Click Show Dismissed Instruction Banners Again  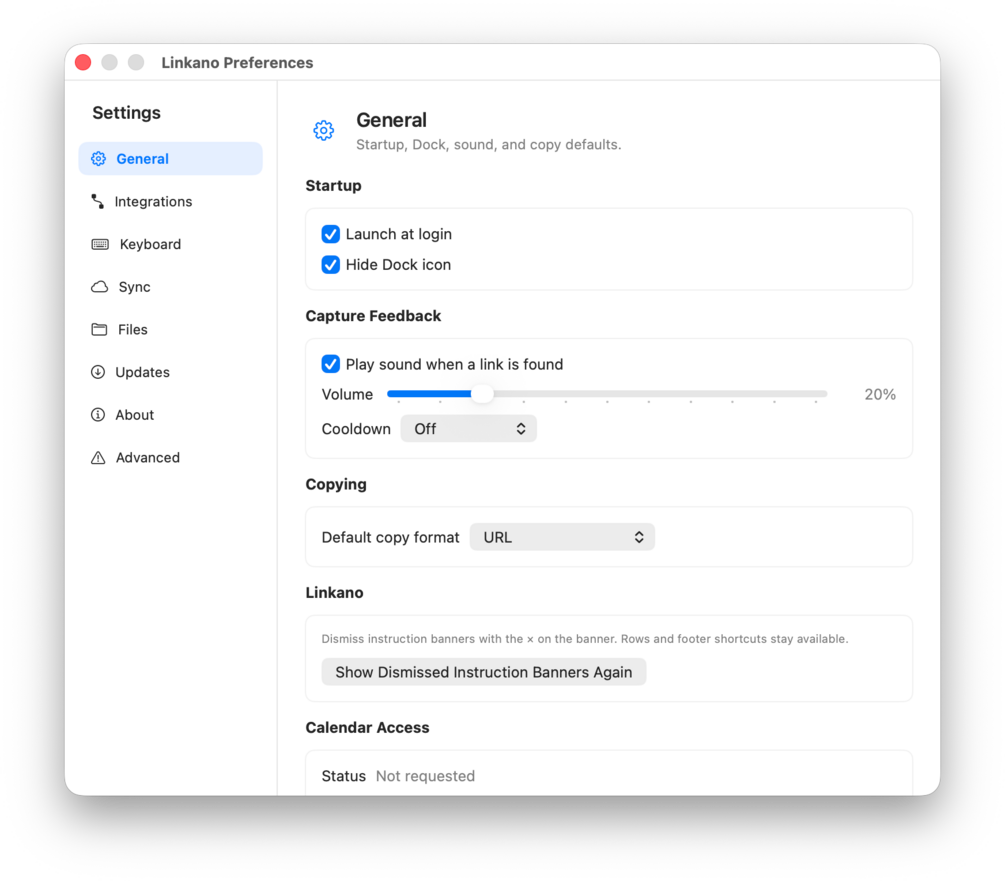pyautogui.click(x=484, y=672)
